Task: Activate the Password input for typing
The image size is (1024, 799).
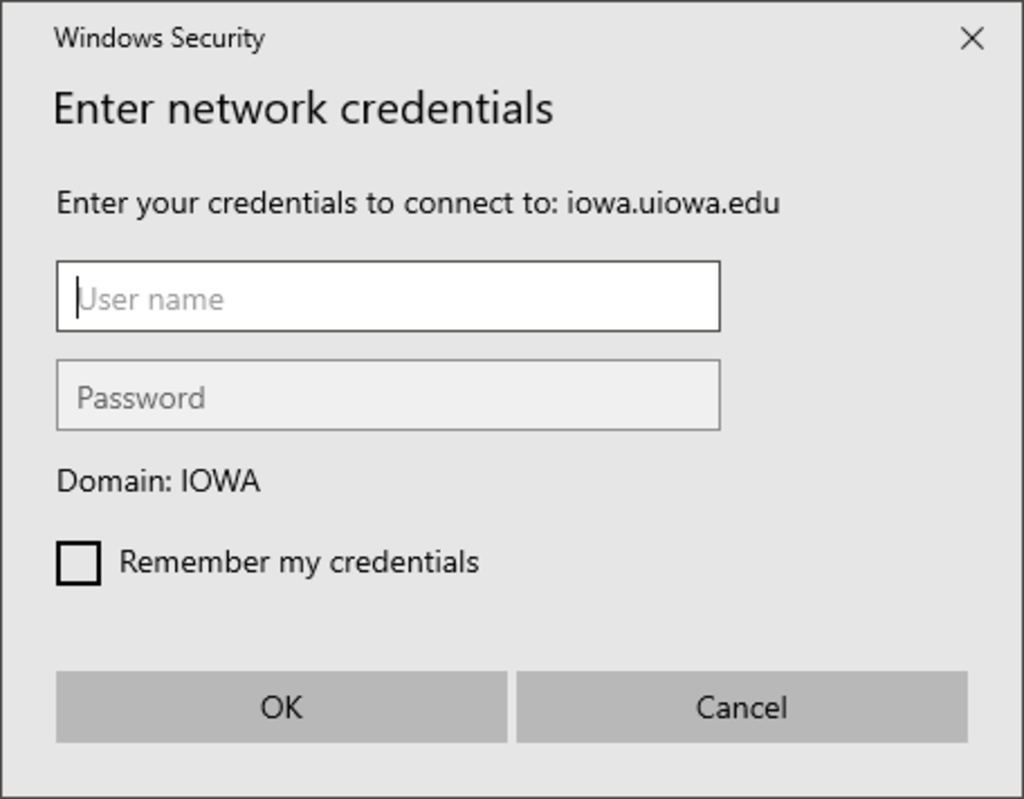Action: click(x=388, y=395)
